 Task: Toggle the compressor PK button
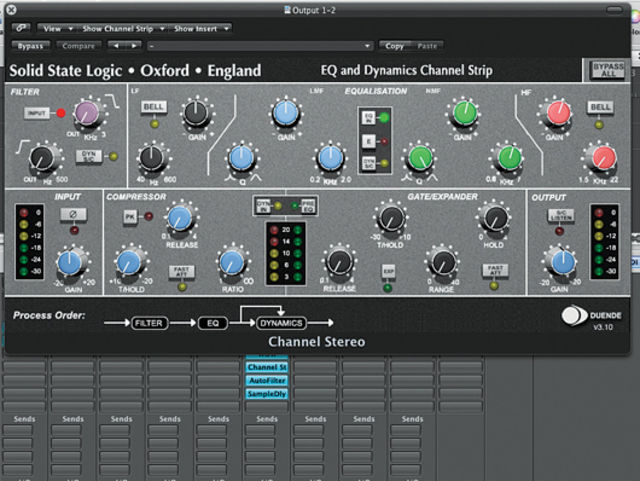point(130,216)
